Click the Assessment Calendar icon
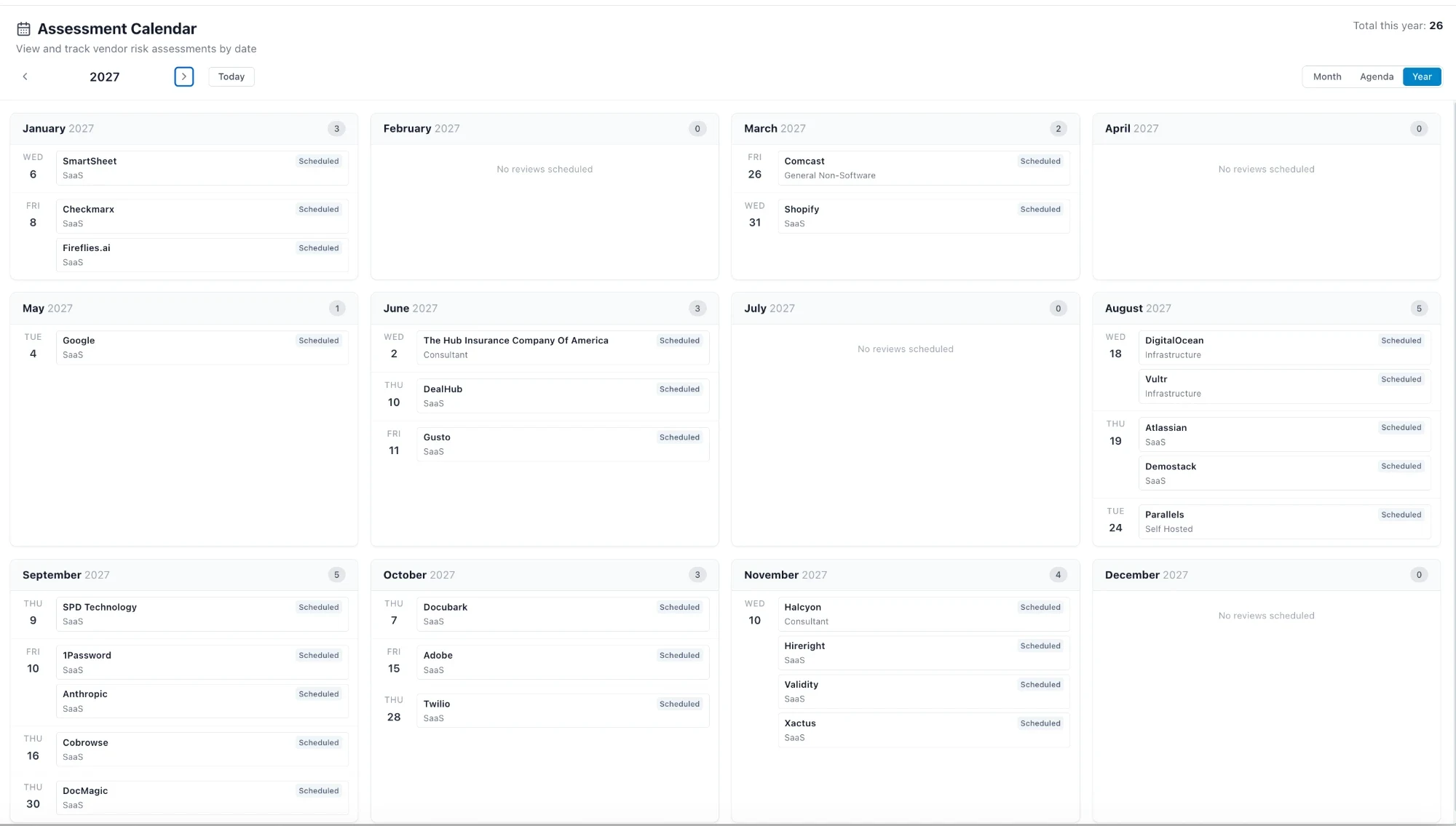Image resolution: width=1456 pixels, height=826 pixels. click(x=23, y=29)
